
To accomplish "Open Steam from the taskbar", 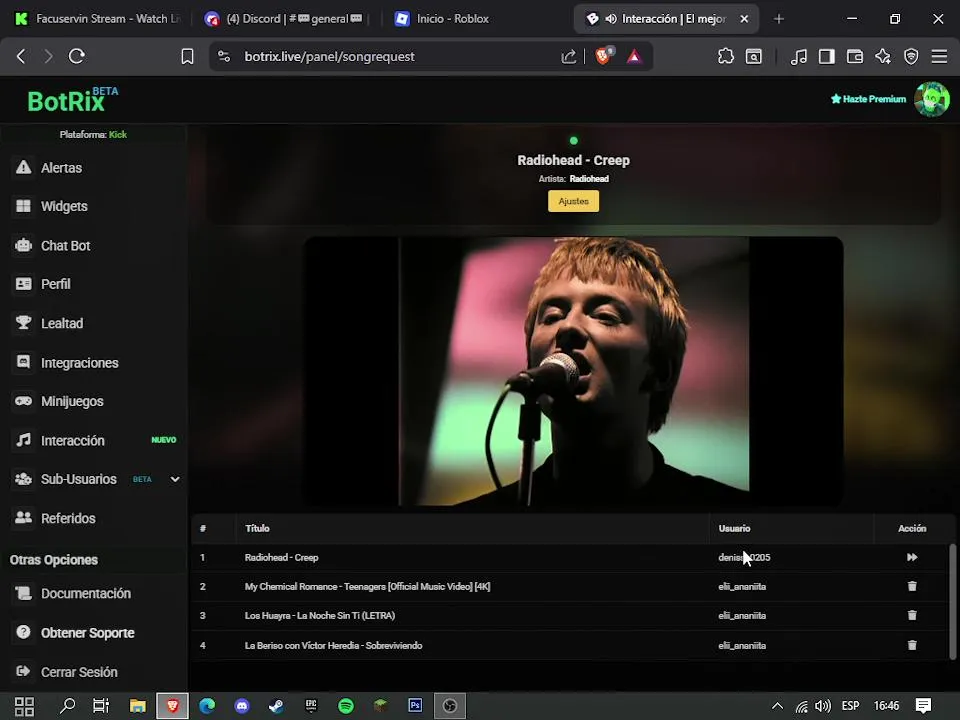I will coord(276,706).
